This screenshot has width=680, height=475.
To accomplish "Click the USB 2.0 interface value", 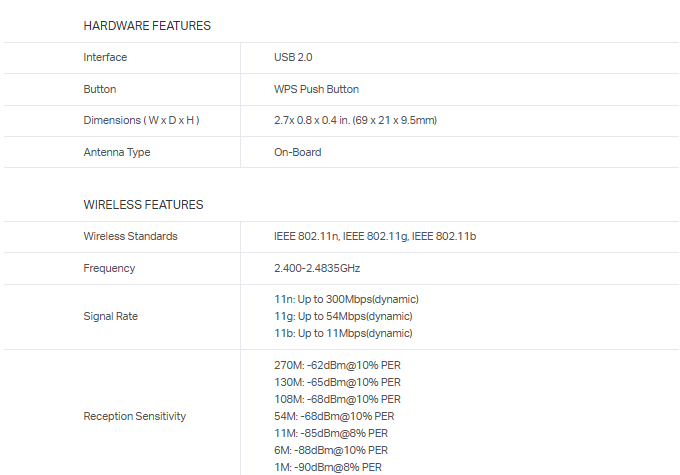I will (293, 58).
